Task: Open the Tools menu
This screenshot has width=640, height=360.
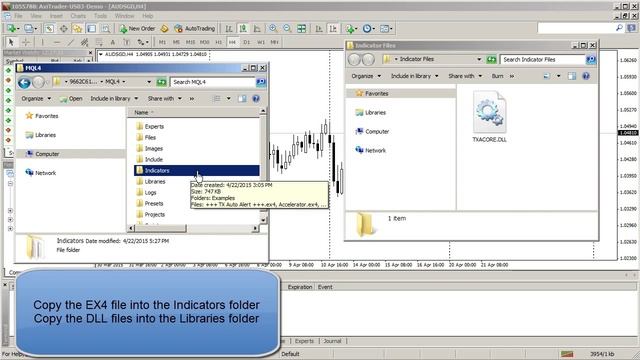Action: (100, 16)
